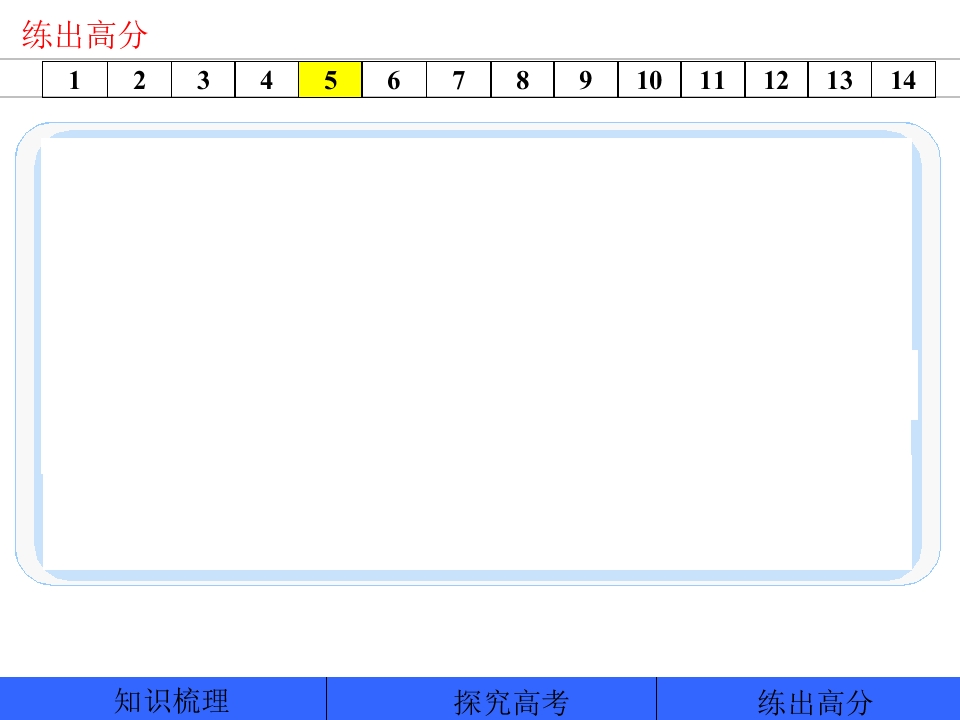Viewport: 960px width, 720px height.
Task: Jump to question 2
Action: point(140,80)
